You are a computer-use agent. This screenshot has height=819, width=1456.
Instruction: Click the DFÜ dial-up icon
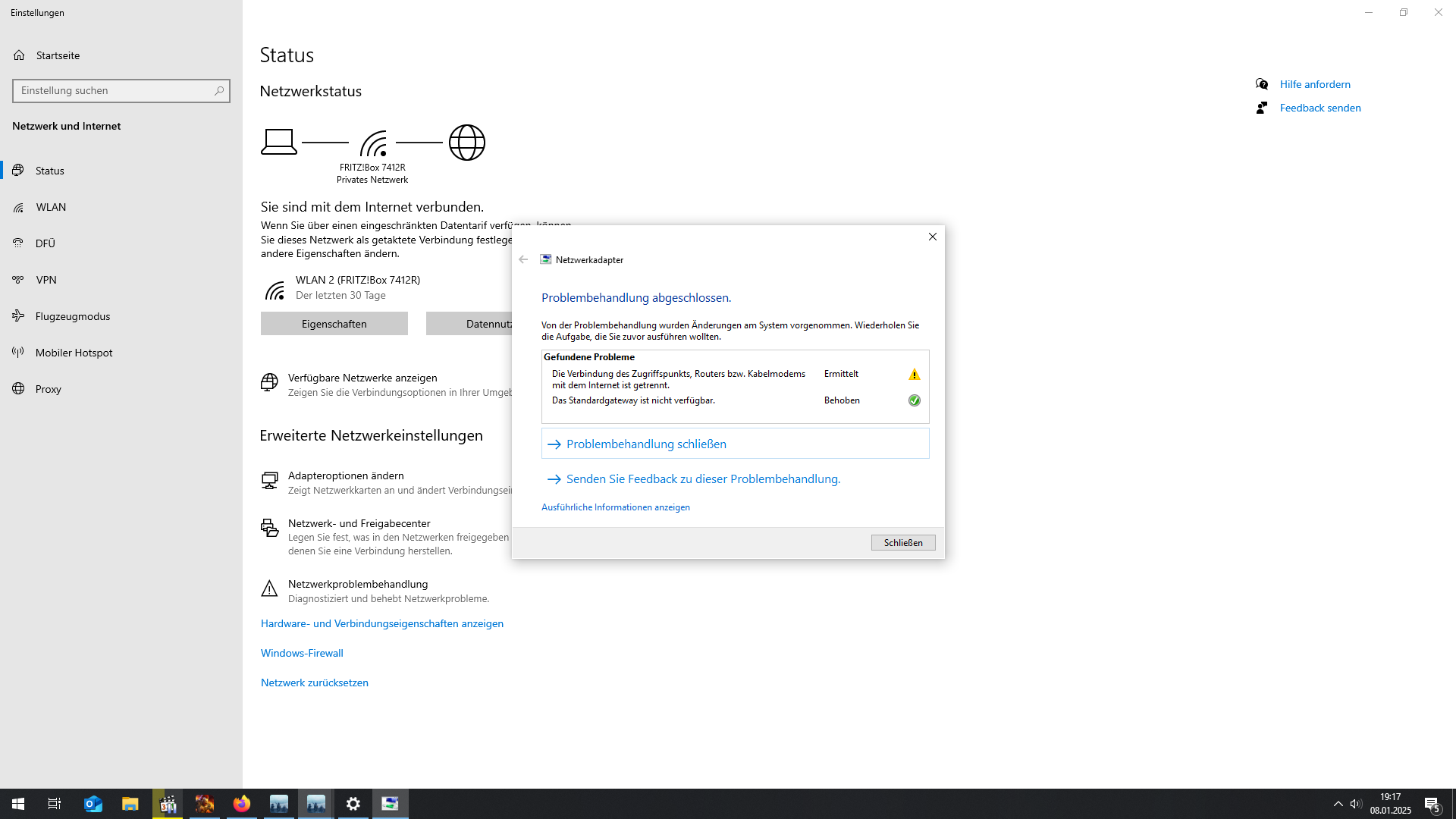(18, 243)
